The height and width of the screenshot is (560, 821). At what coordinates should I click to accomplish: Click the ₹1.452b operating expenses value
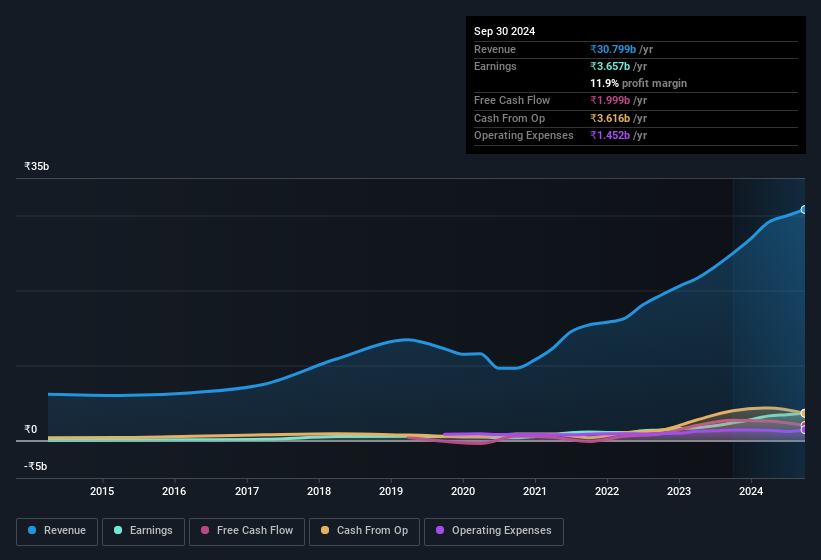click(x=610, y=135)
